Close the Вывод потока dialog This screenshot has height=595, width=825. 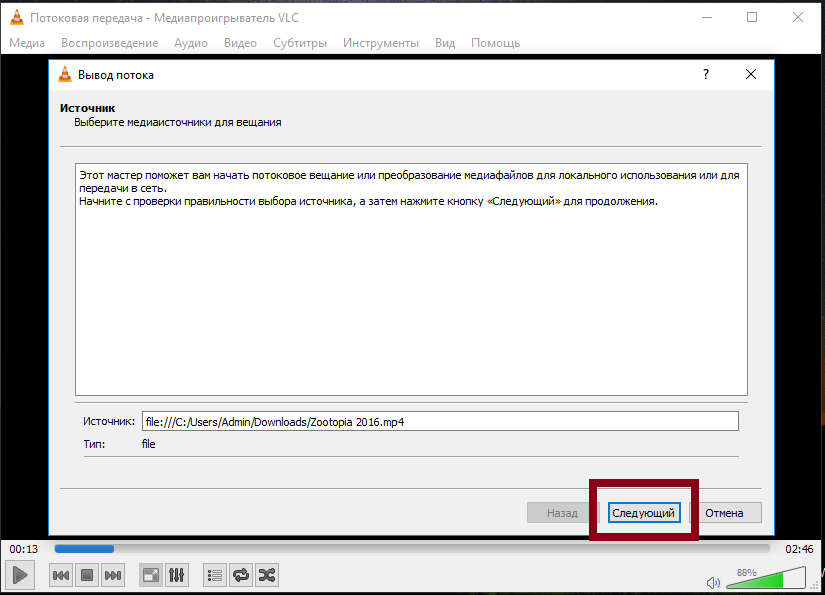pos(750,75)
